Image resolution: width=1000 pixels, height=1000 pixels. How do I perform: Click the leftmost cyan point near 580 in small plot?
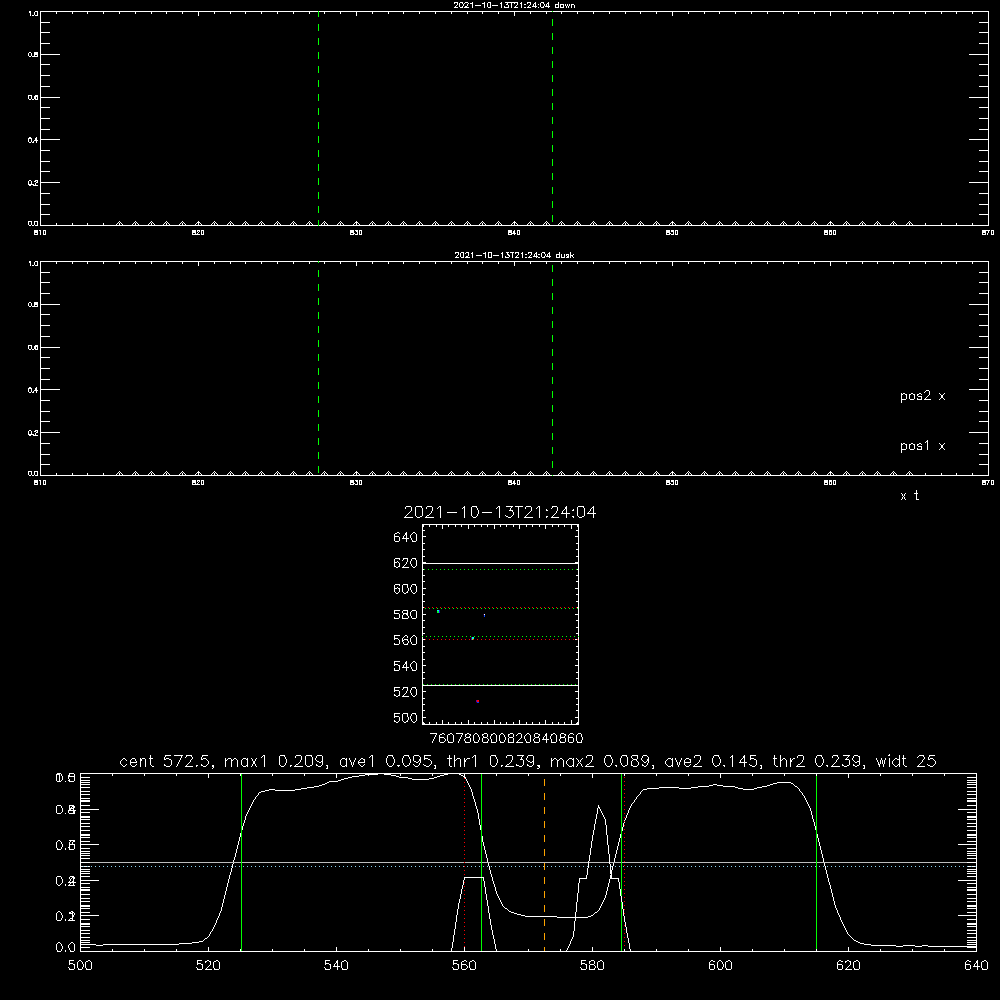[438, 612]
